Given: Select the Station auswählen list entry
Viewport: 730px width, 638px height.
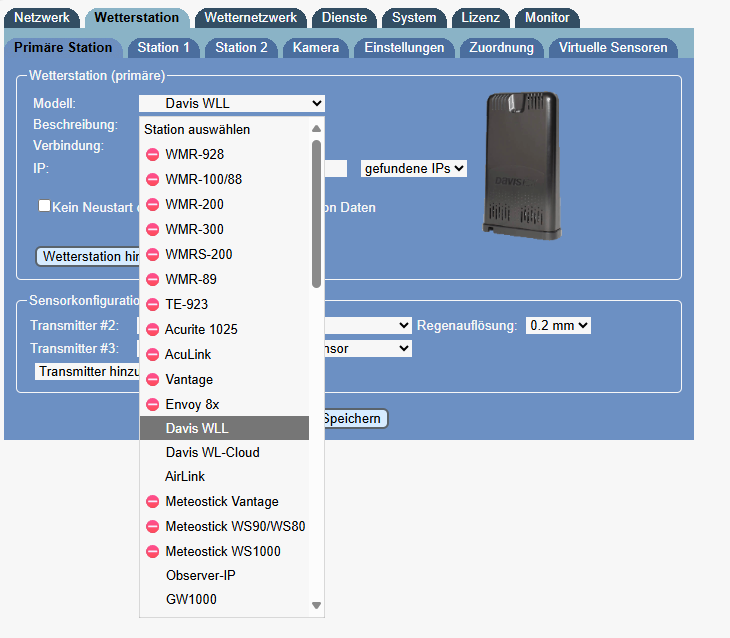Looking at the screenshot, I should pos(224,129).
